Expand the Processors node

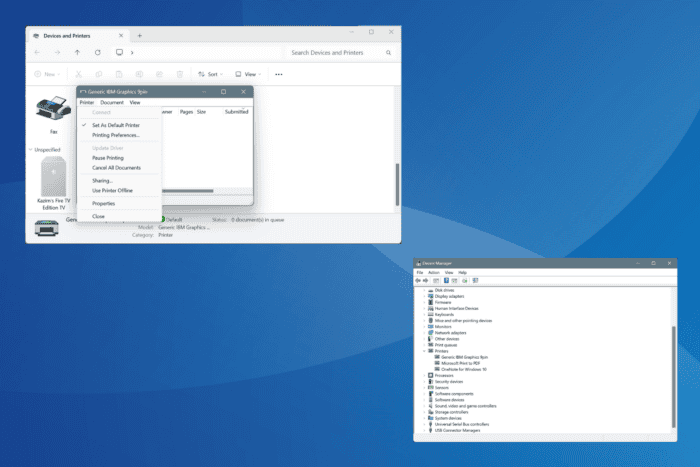(x=424, y=376)
